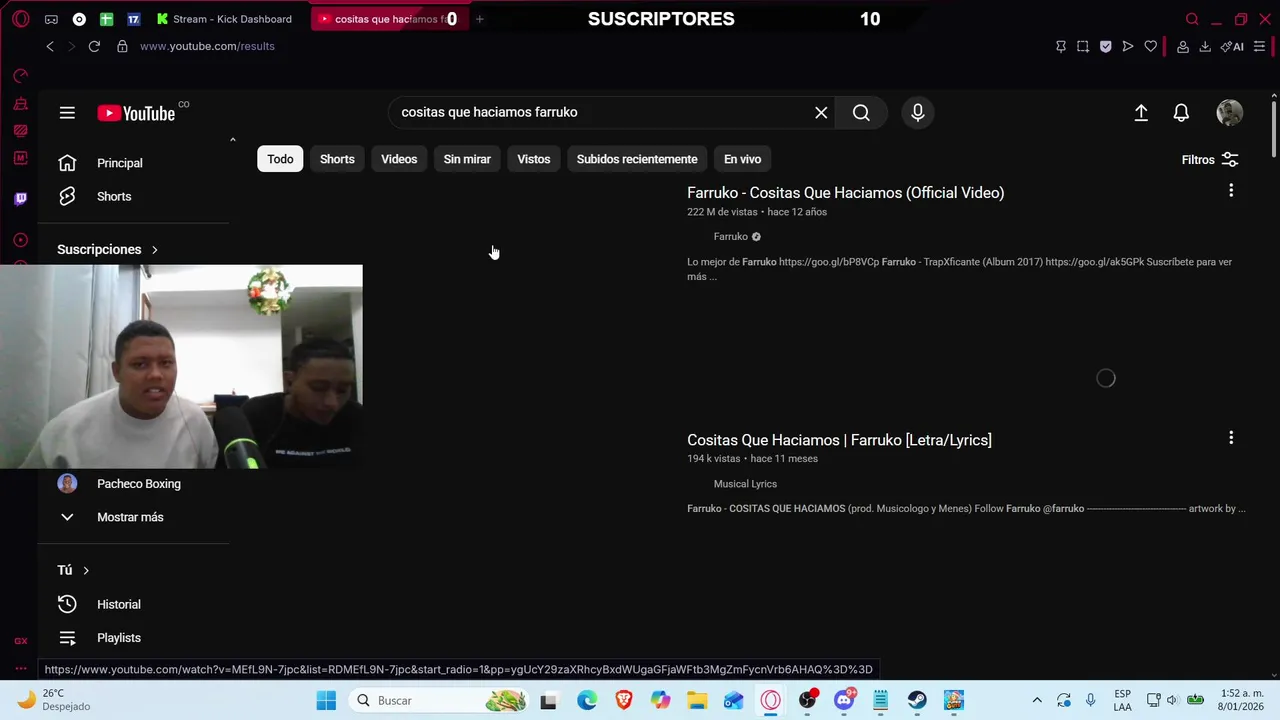Open the YouTube hamburger guide menu
This screenshot has width=1280, height=720.
point(67,113)
